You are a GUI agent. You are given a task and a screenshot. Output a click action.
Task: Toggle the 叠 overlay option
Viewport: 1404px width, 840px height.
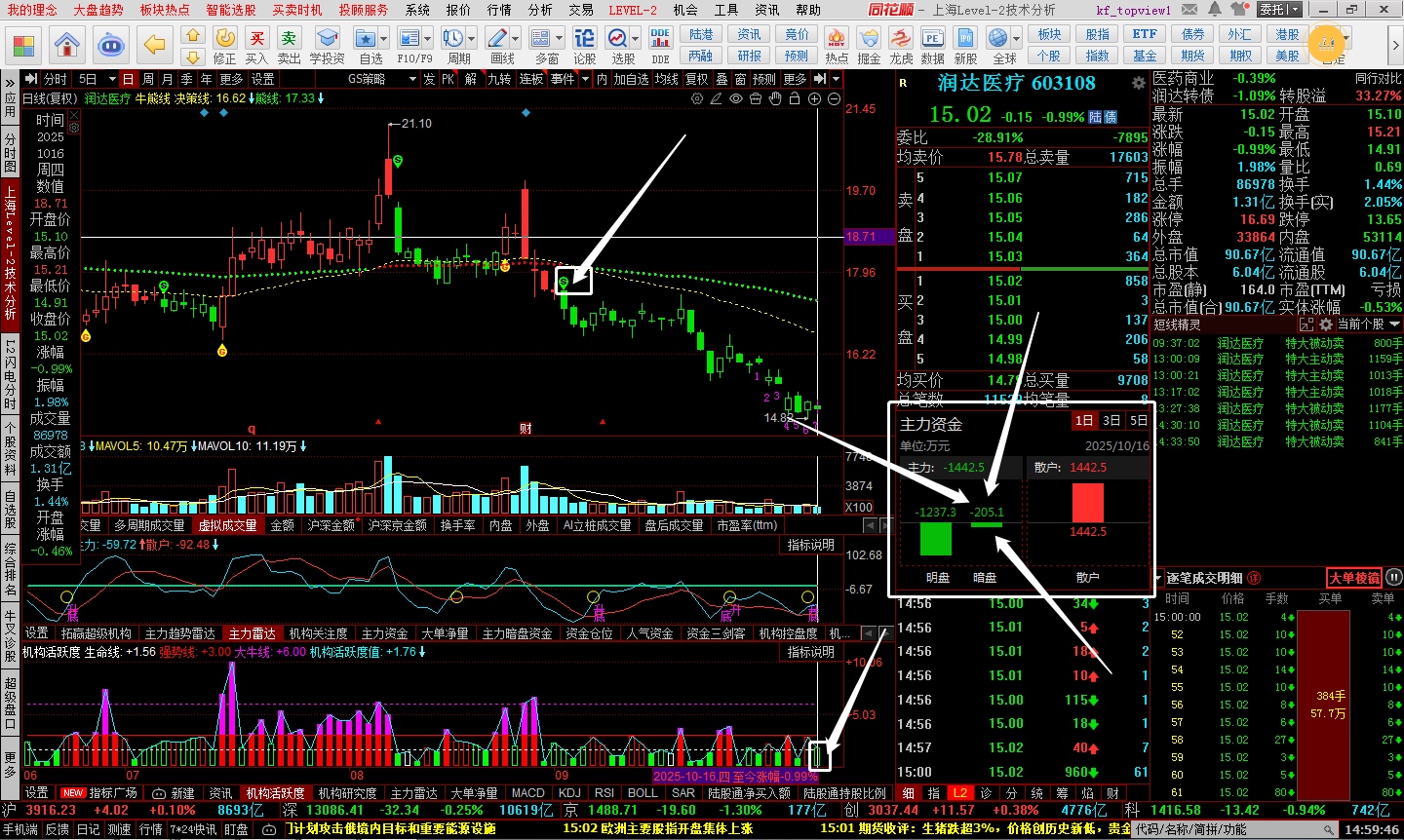coord(721,79)
